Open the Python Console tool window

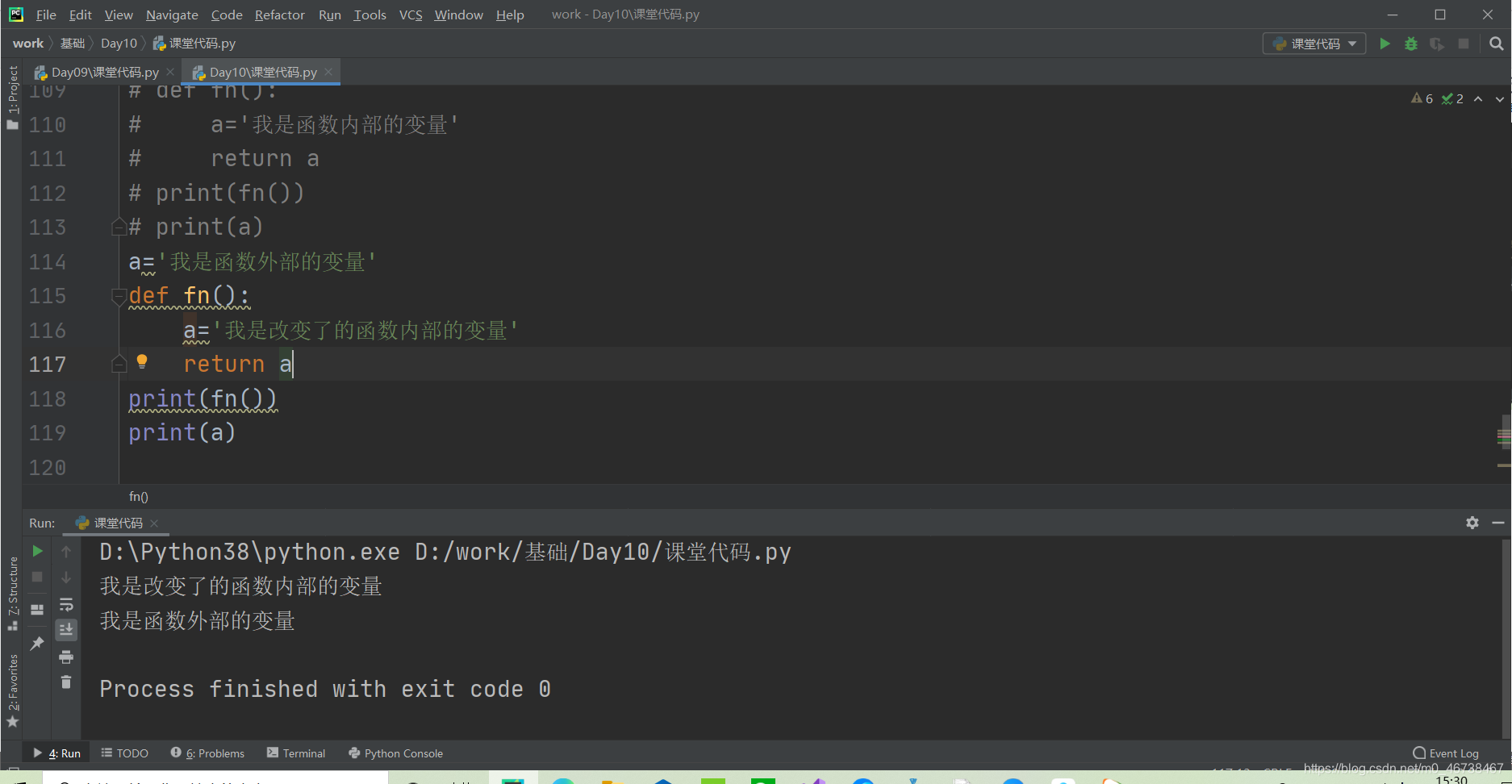395,753
